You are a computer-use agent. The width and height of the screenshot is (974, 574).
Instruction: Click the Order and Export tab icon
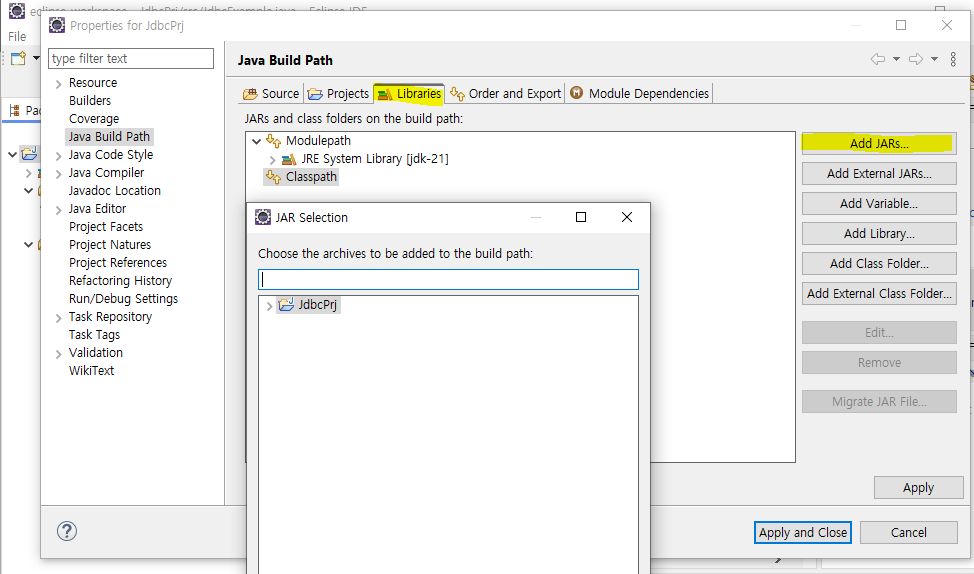[x=457, y=94]
